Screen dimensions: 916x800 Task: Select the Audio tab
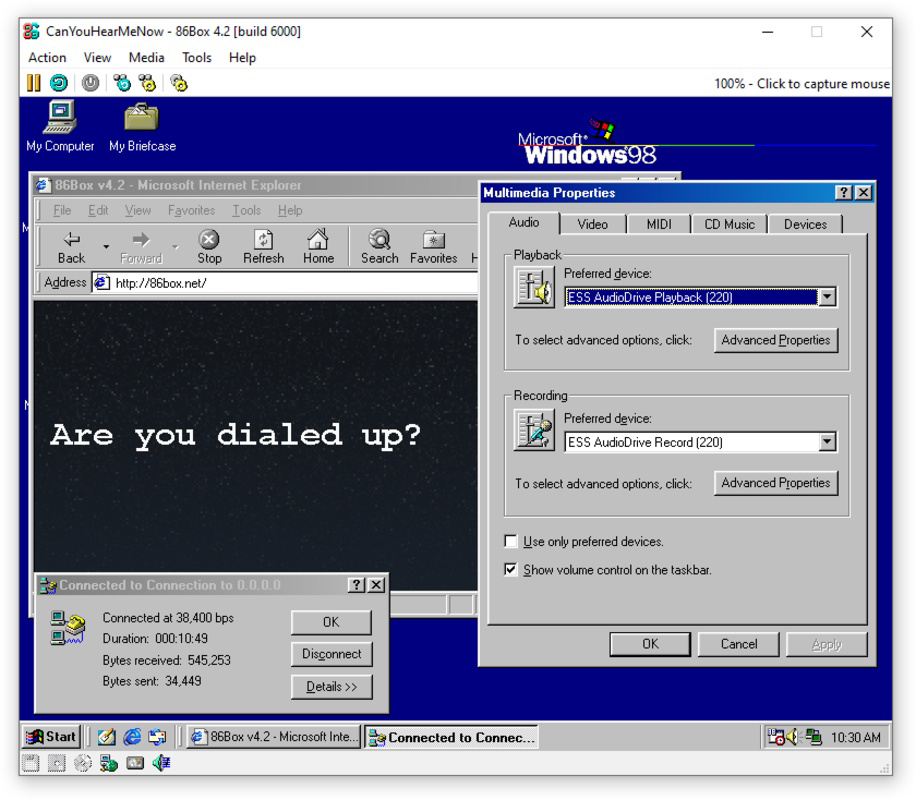coord(524,223)
